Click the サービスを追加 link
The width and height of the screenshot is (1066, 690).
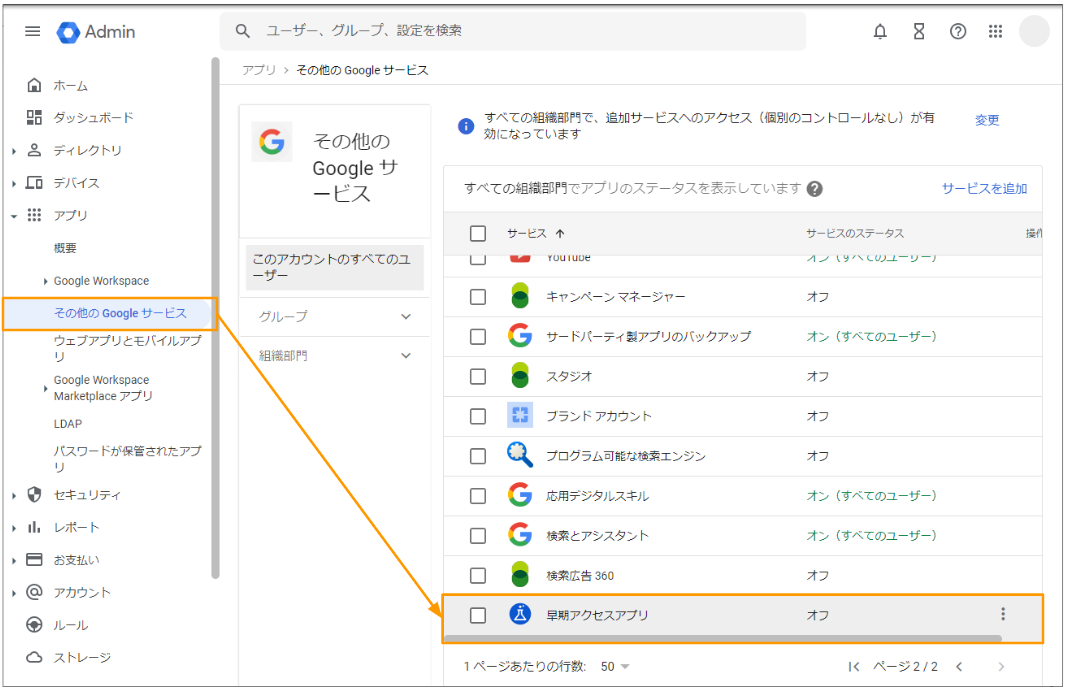984,188
